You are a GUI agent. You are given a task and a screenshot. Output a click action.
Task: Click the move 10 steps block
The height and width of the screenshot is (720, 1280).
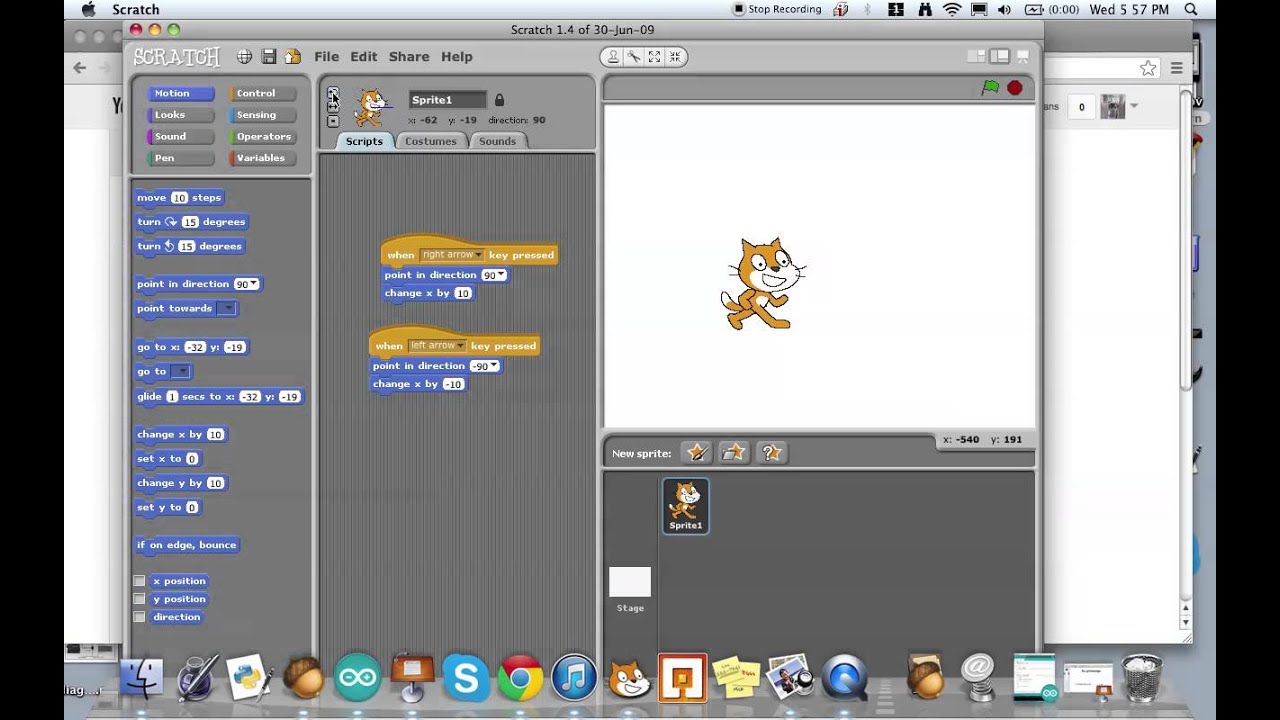(180, 198)
